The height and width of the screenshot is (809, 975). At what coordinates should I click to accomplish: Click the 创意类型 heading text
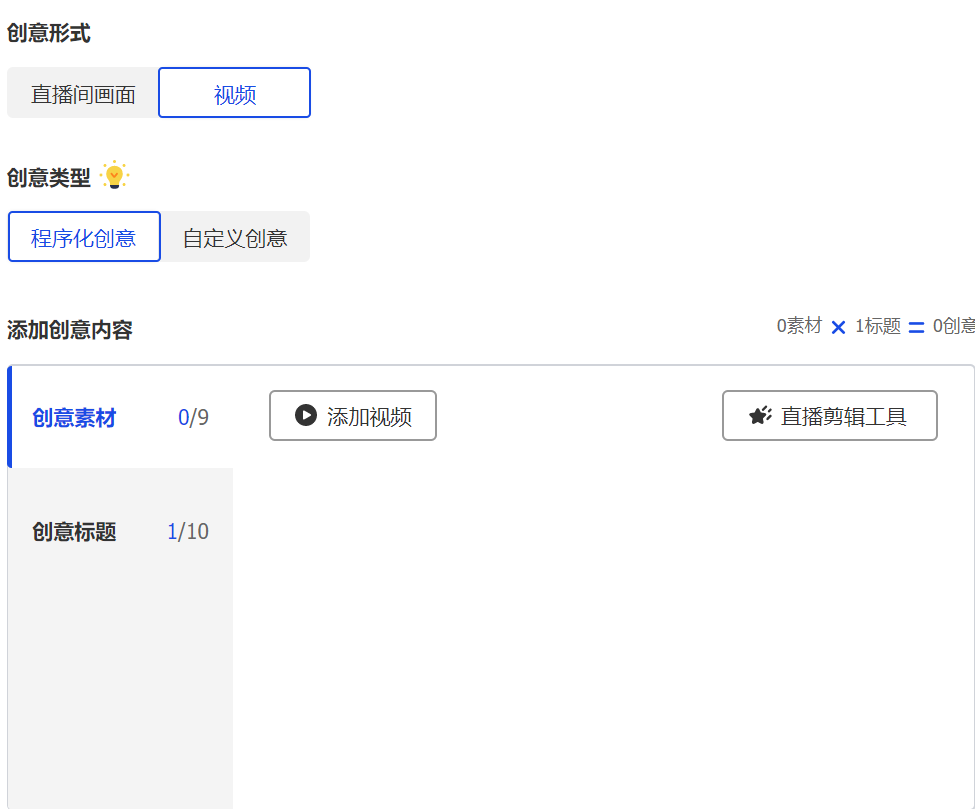coord(49,178)
